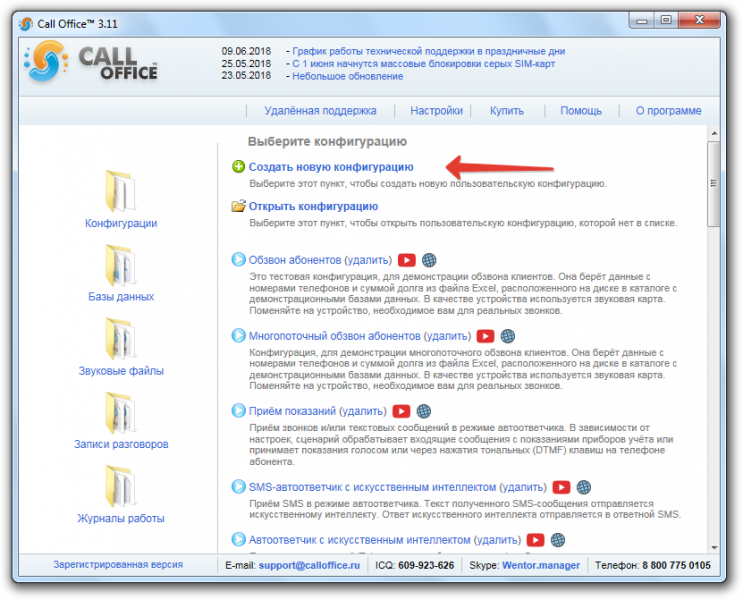Click the date 09.06.2018
Viewport: 743px width, 600px height.
246,51
